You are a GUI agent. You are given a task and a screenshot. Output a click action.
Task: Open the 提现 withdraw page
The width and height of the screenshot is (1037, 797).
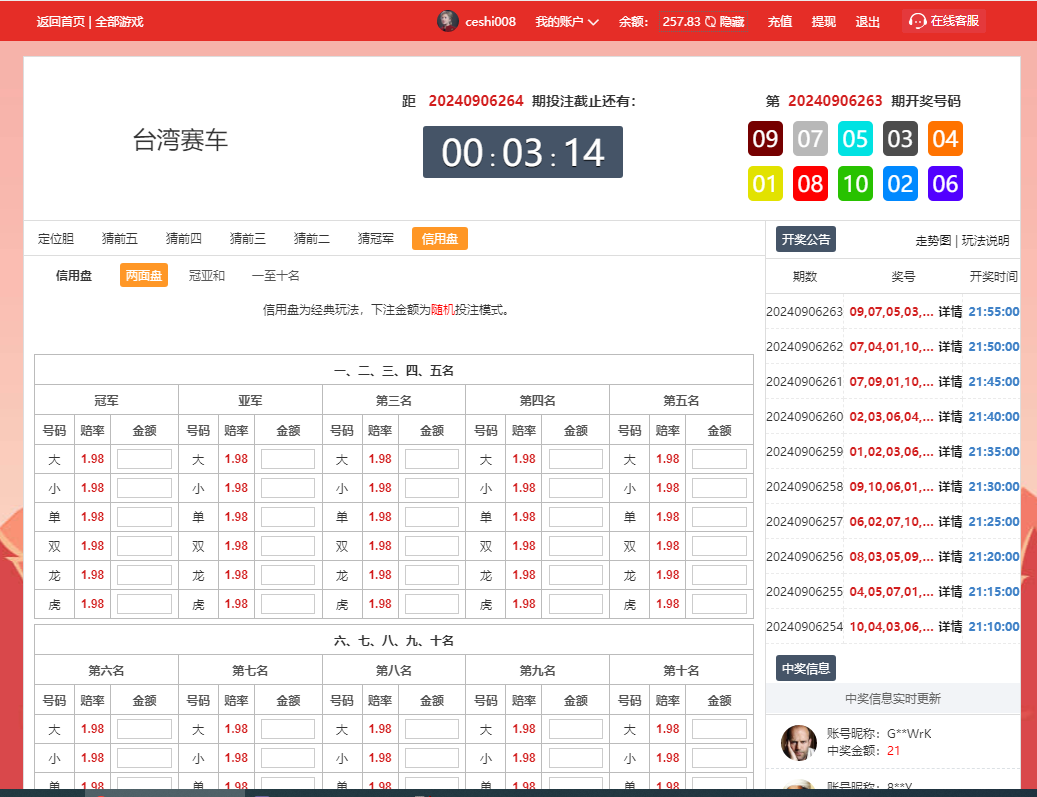[x=824, y=22]
